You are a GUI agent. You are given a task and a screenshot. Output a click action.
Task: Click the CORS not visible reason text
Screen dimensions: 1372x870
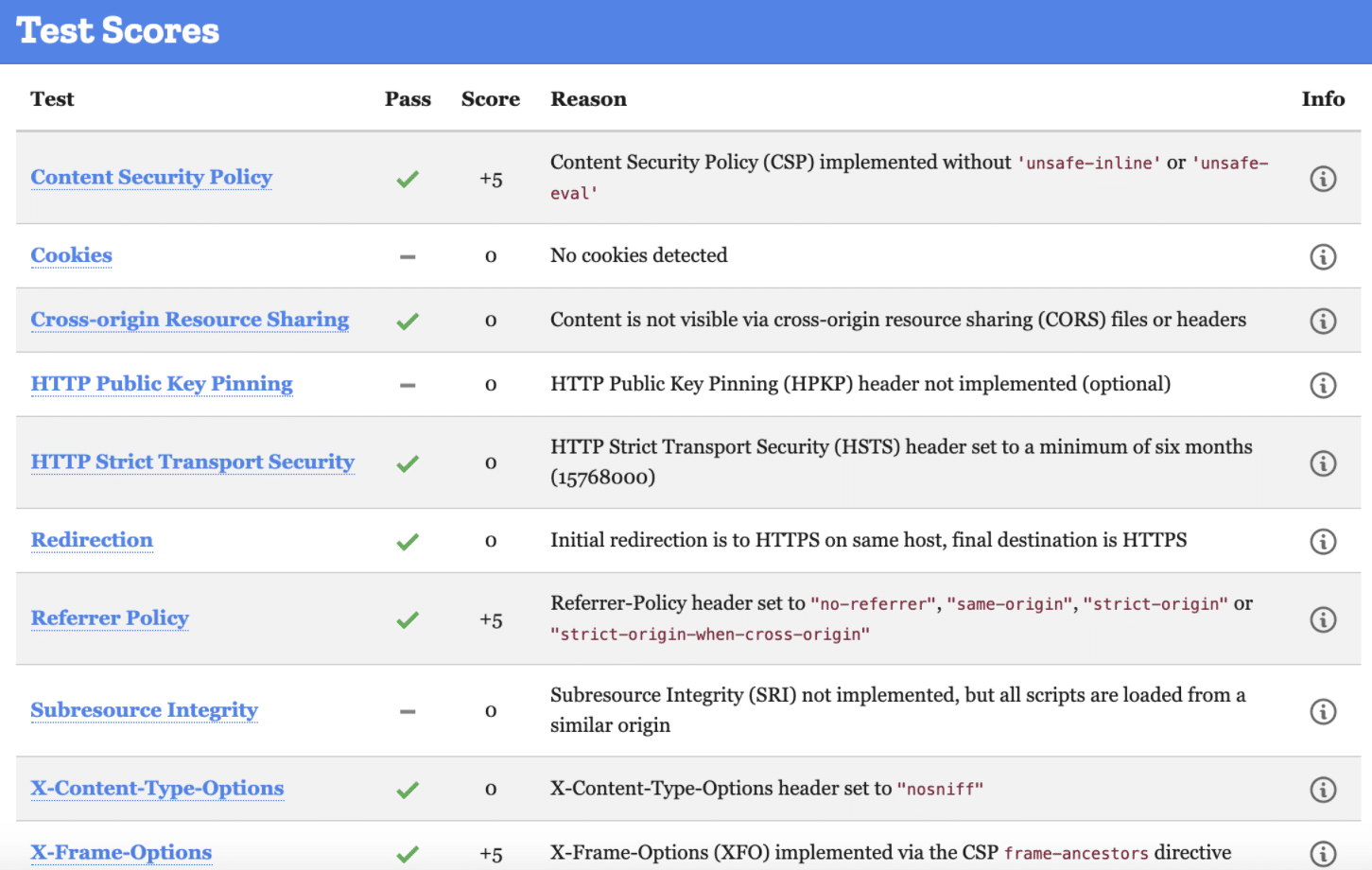[x=898, y=320]
